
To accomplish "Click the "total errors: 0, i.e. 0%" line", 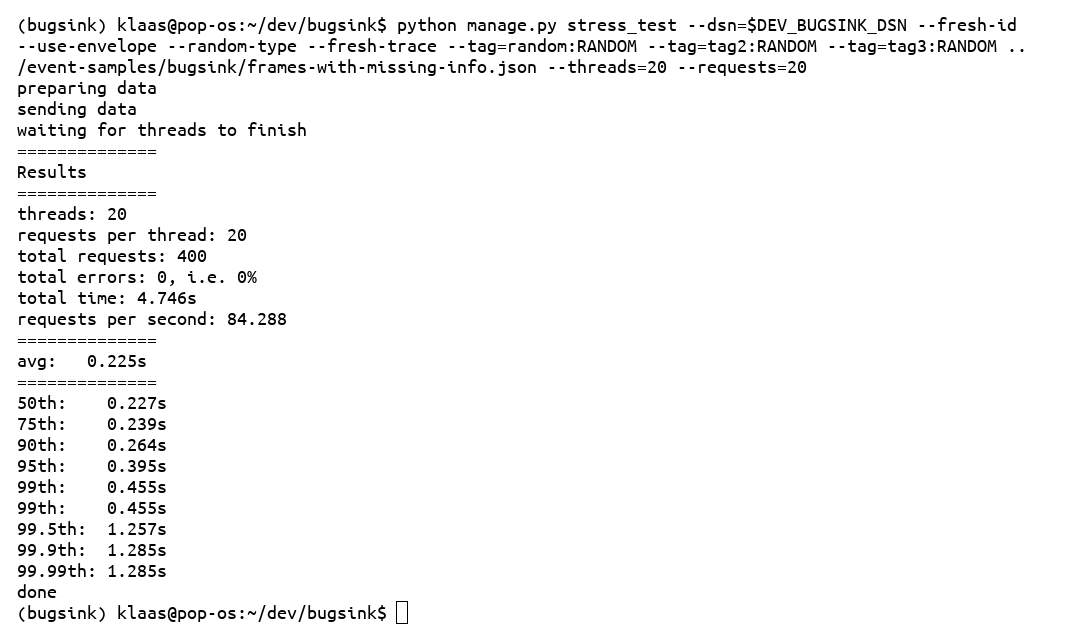I will coord(137,277).
